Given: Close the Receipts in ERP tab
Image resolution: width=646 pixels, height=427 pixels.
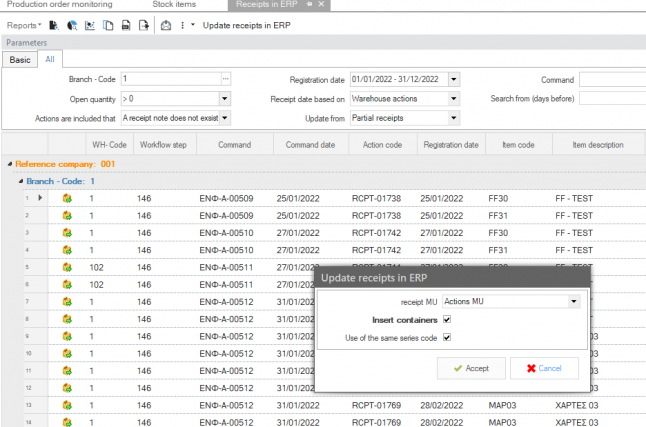Looking at the screenshot, I should tap(321, 4).
